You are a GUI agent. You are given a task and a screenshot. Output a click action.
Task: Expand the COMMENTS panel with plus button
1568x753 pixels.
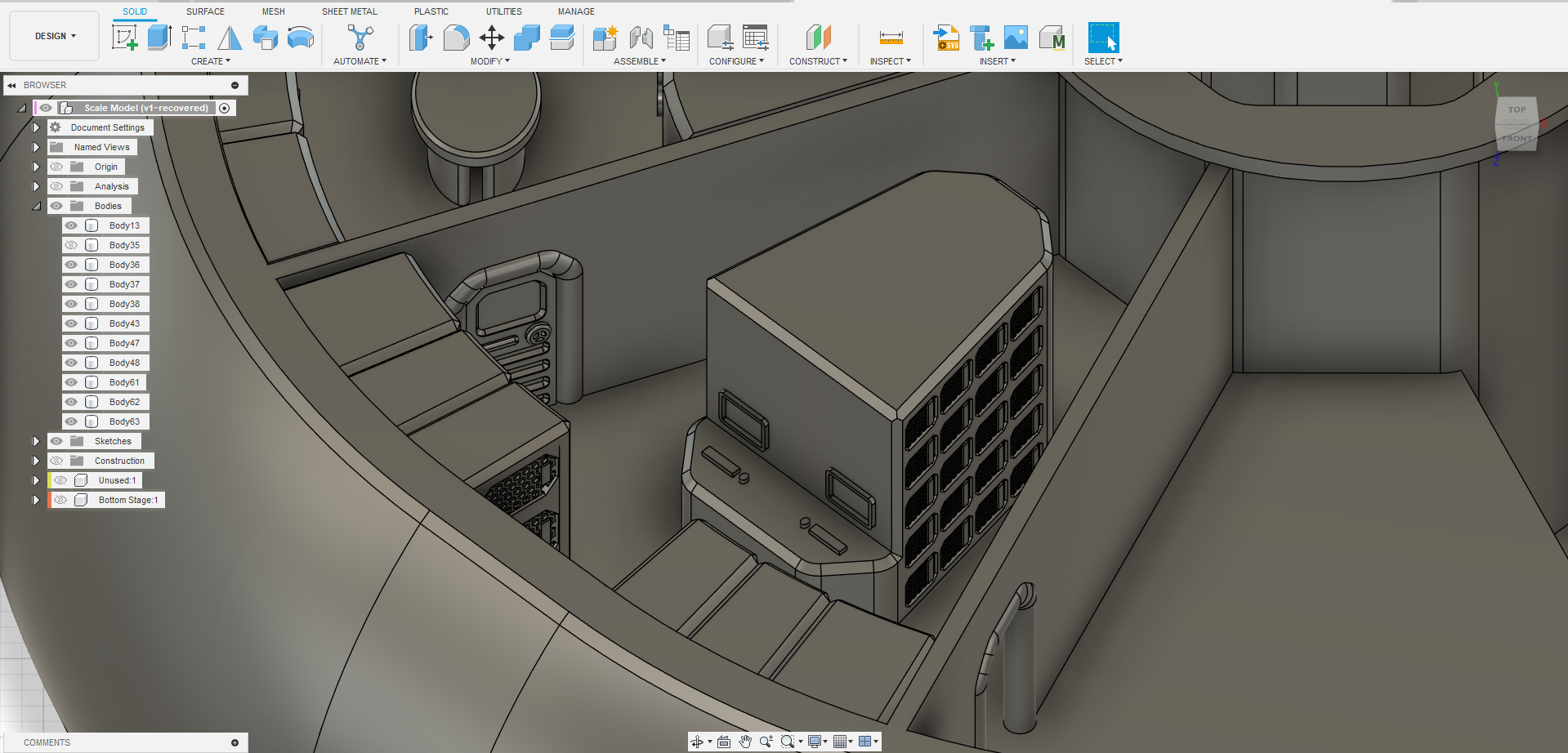coord(235,742)
